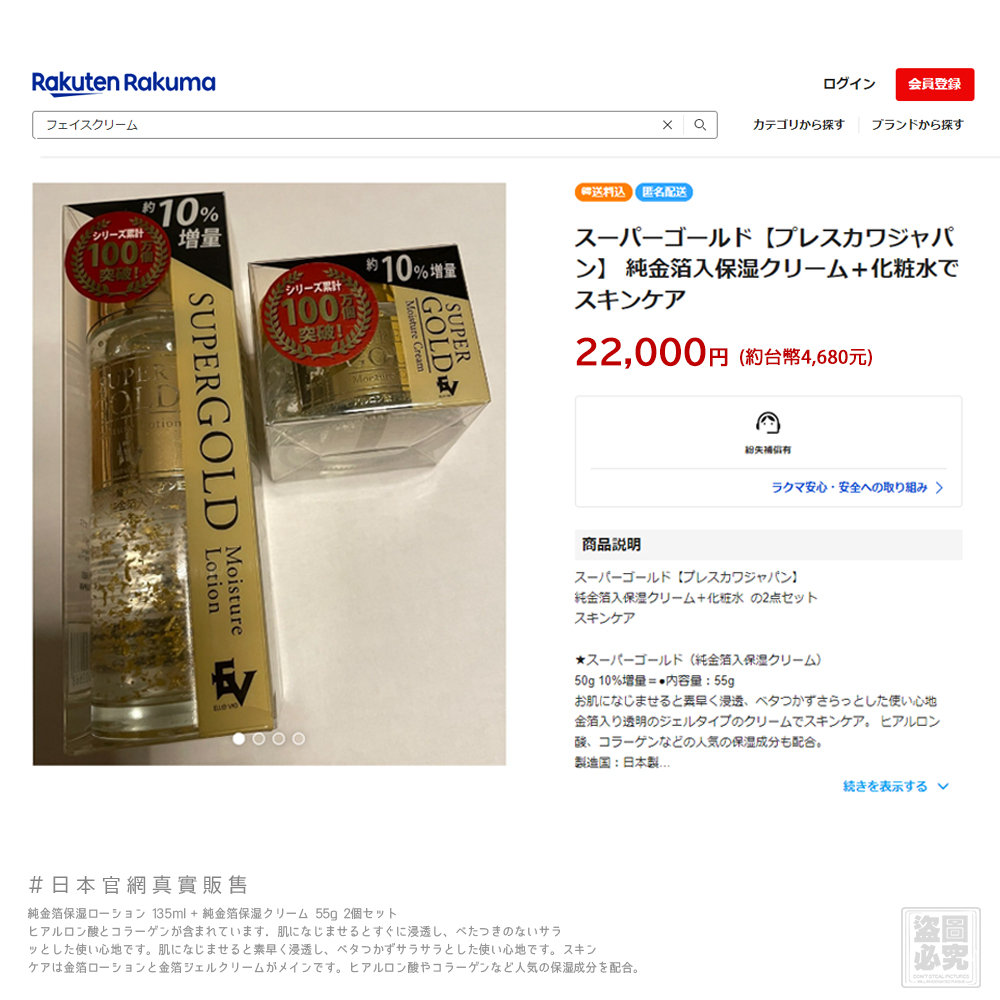Open カテゴリから探す menu

[798, 125]
